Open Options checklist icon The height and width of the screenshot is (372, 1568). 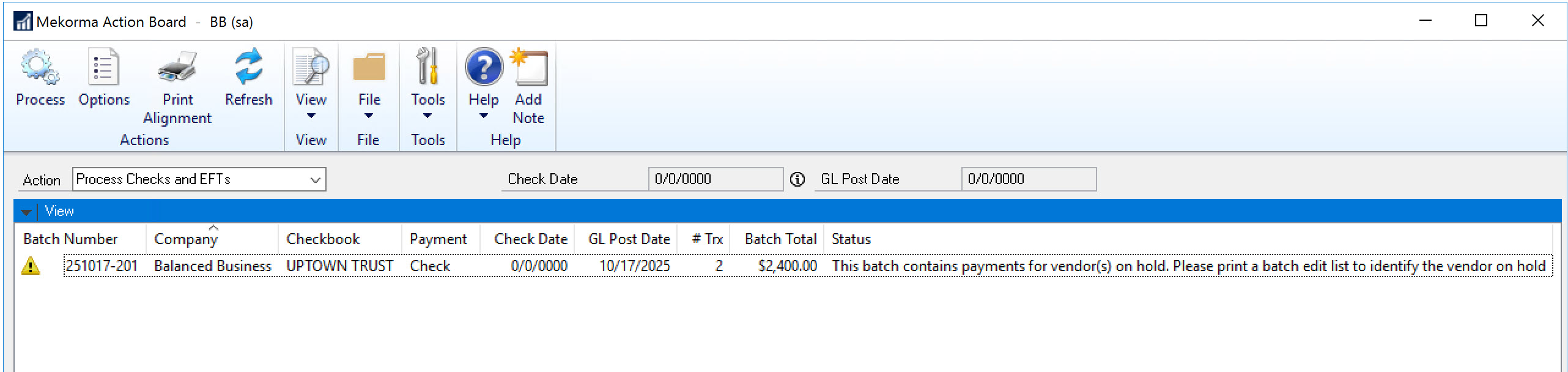click(103, 68)
